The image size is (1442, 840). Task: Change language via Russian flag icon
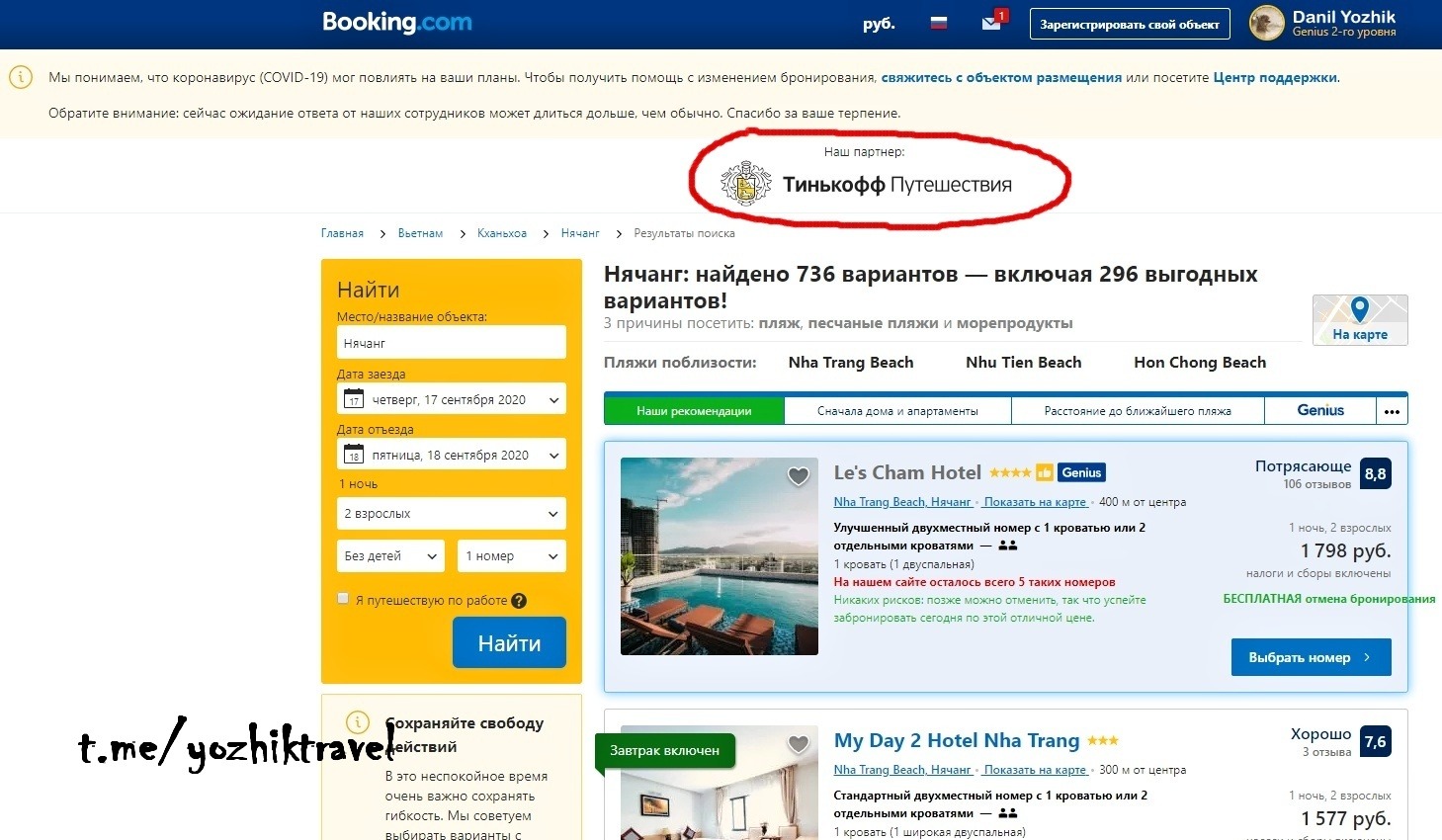coord(938,23)
